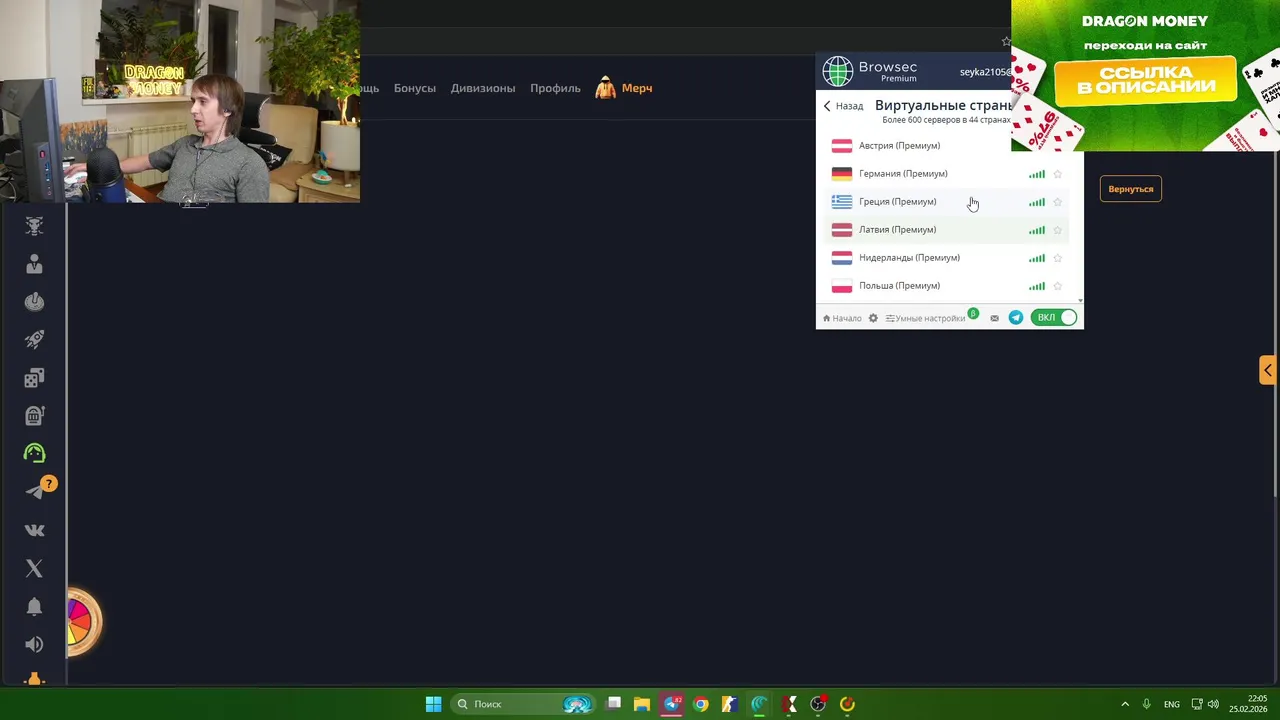The width and height of the screenshot is (1280, 720).
Task: Favorite Польша with its star
Action: 1058,286
